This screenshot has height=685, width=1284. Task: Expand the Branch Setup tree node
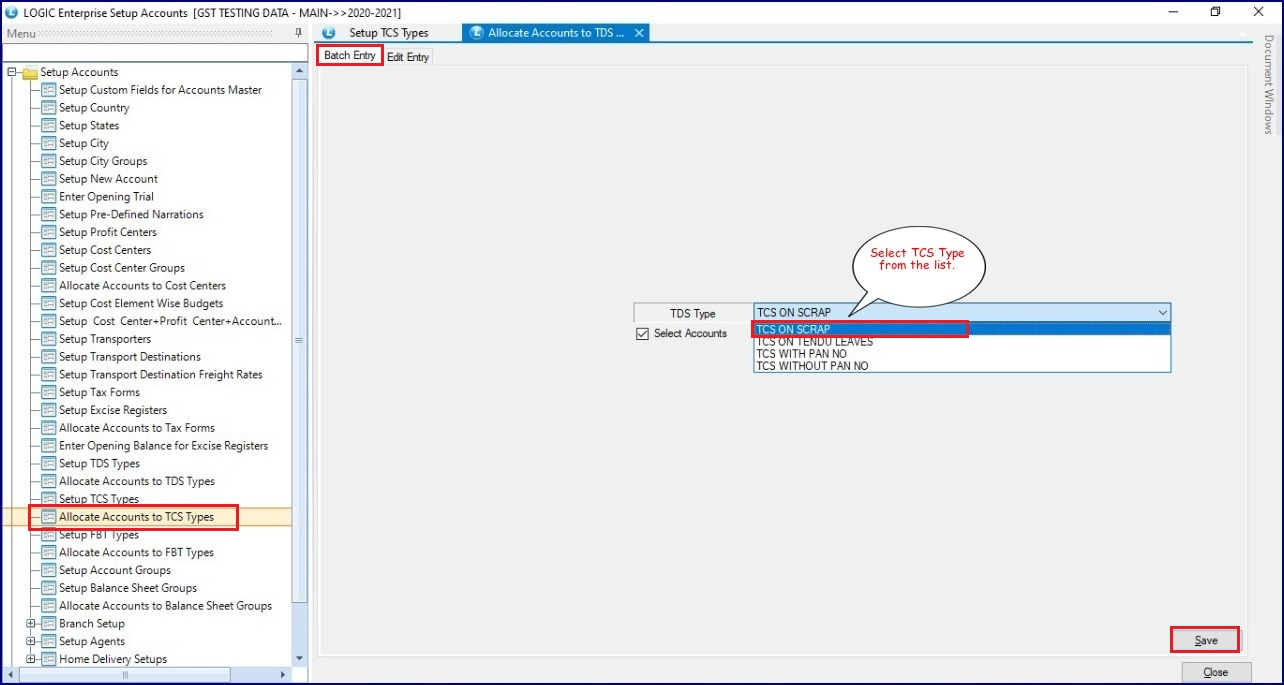pos(30,624)
